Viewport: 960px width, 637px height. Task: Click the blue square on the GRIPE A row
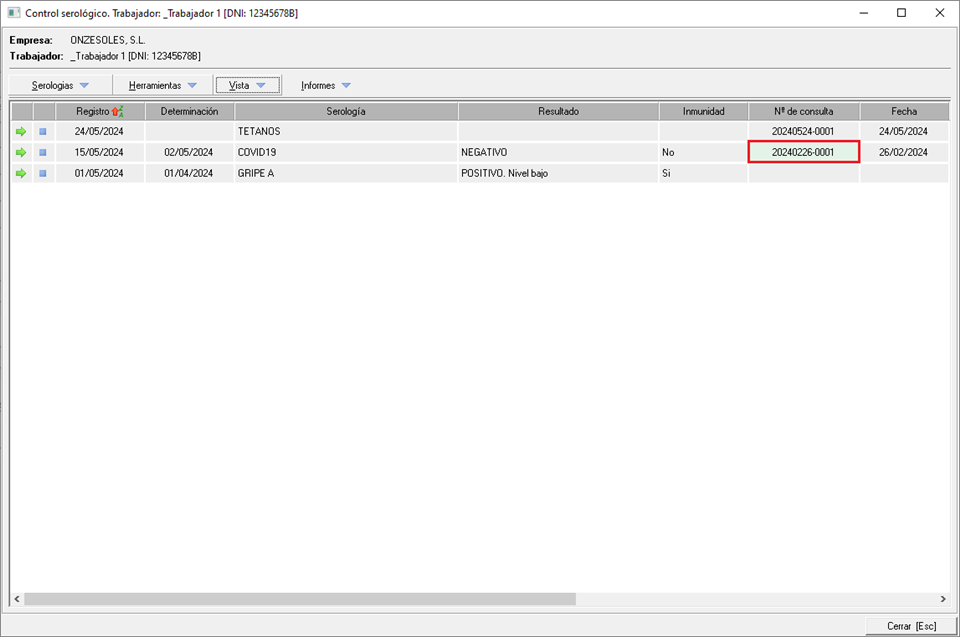coord(43,173)
